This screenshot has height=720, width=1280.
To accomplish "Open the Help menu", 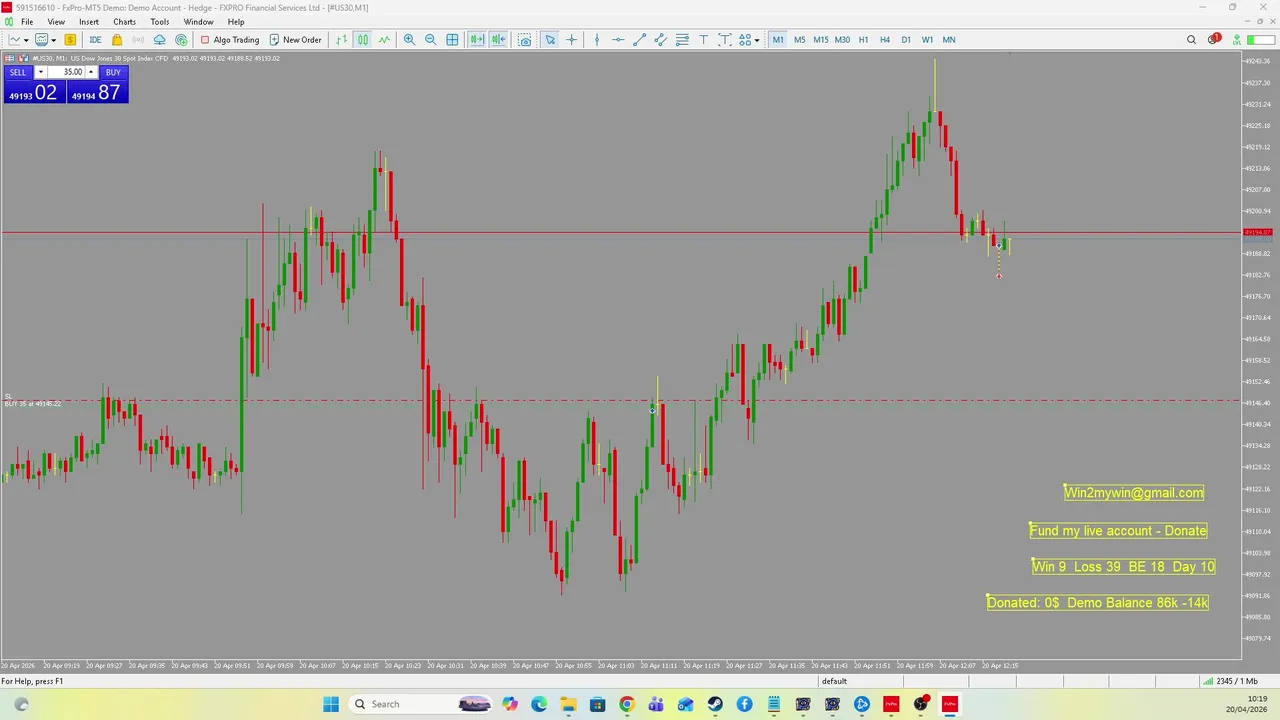I will click(x=236, y=22).
